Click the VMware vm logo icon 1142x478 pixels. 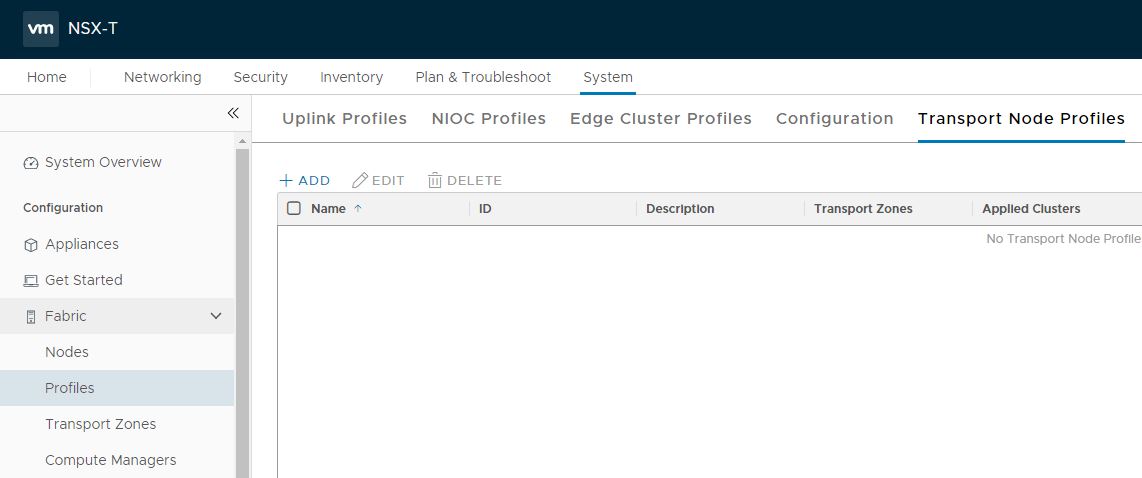coord(41,29)
